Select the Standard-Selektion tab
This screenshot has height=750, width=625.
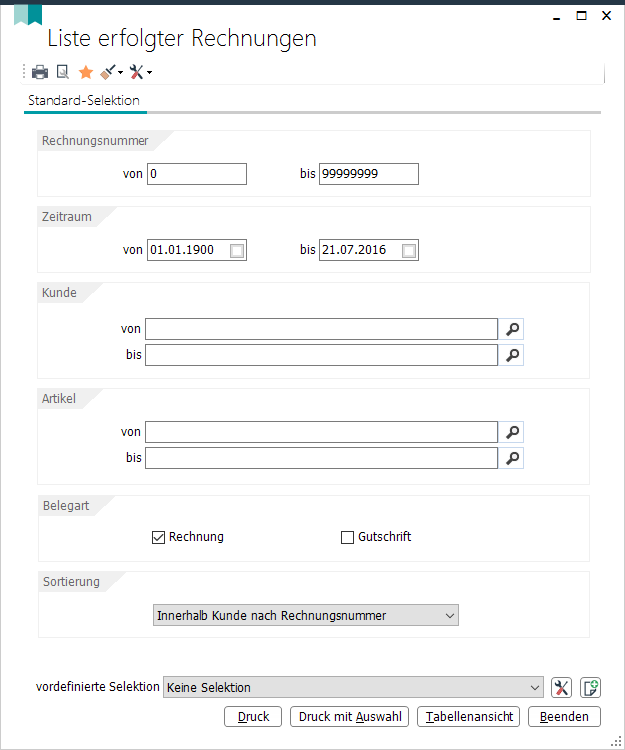84,100
